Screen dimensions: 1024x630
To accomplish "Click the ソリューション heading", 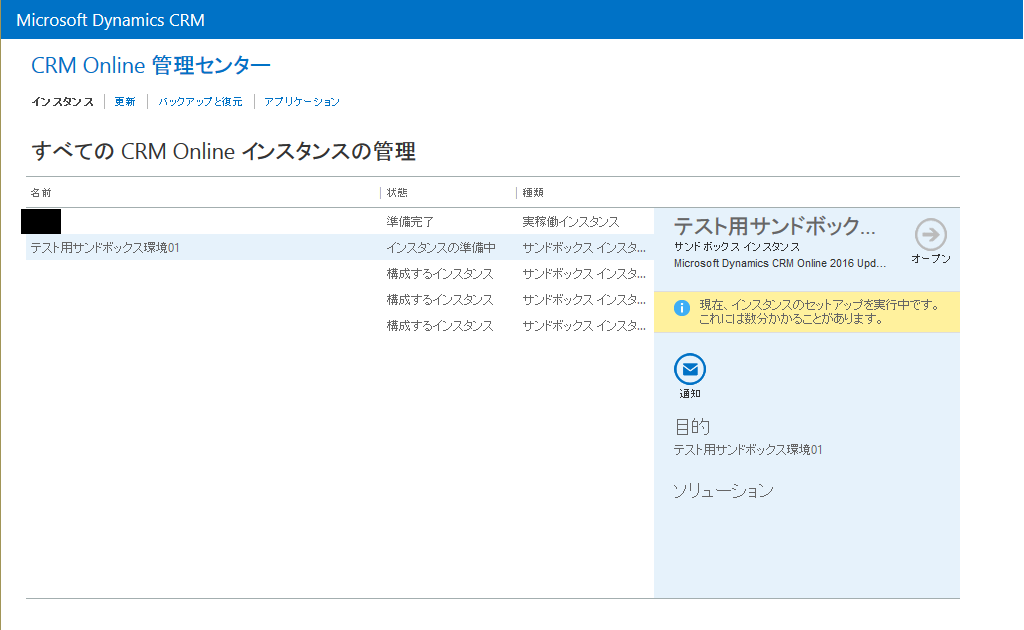I will (724, 490).
